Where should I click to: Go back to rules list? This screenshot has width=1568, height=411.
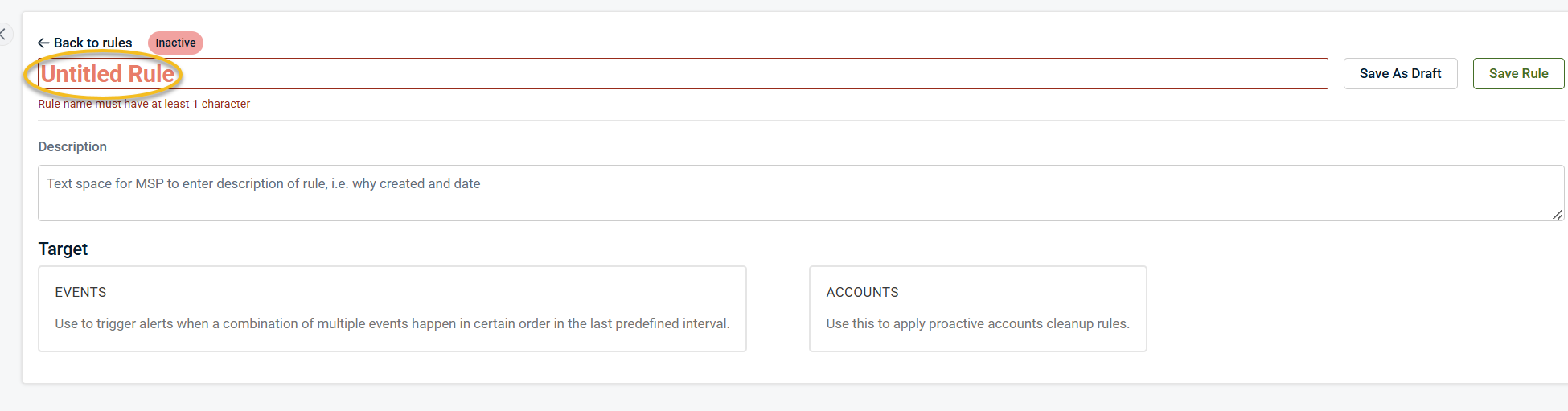[92, 43]
